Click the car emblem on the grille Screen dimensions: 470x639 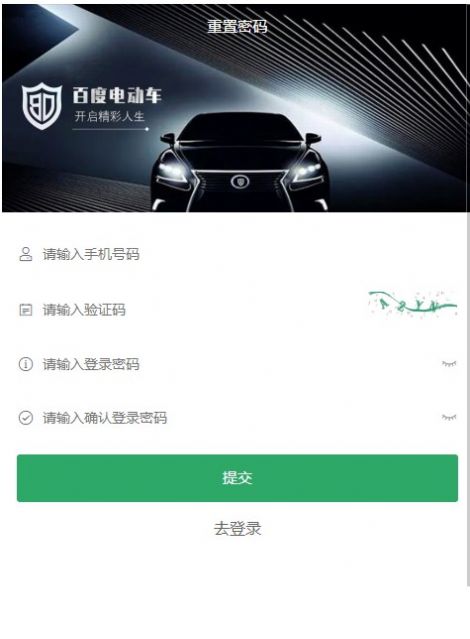239,182
